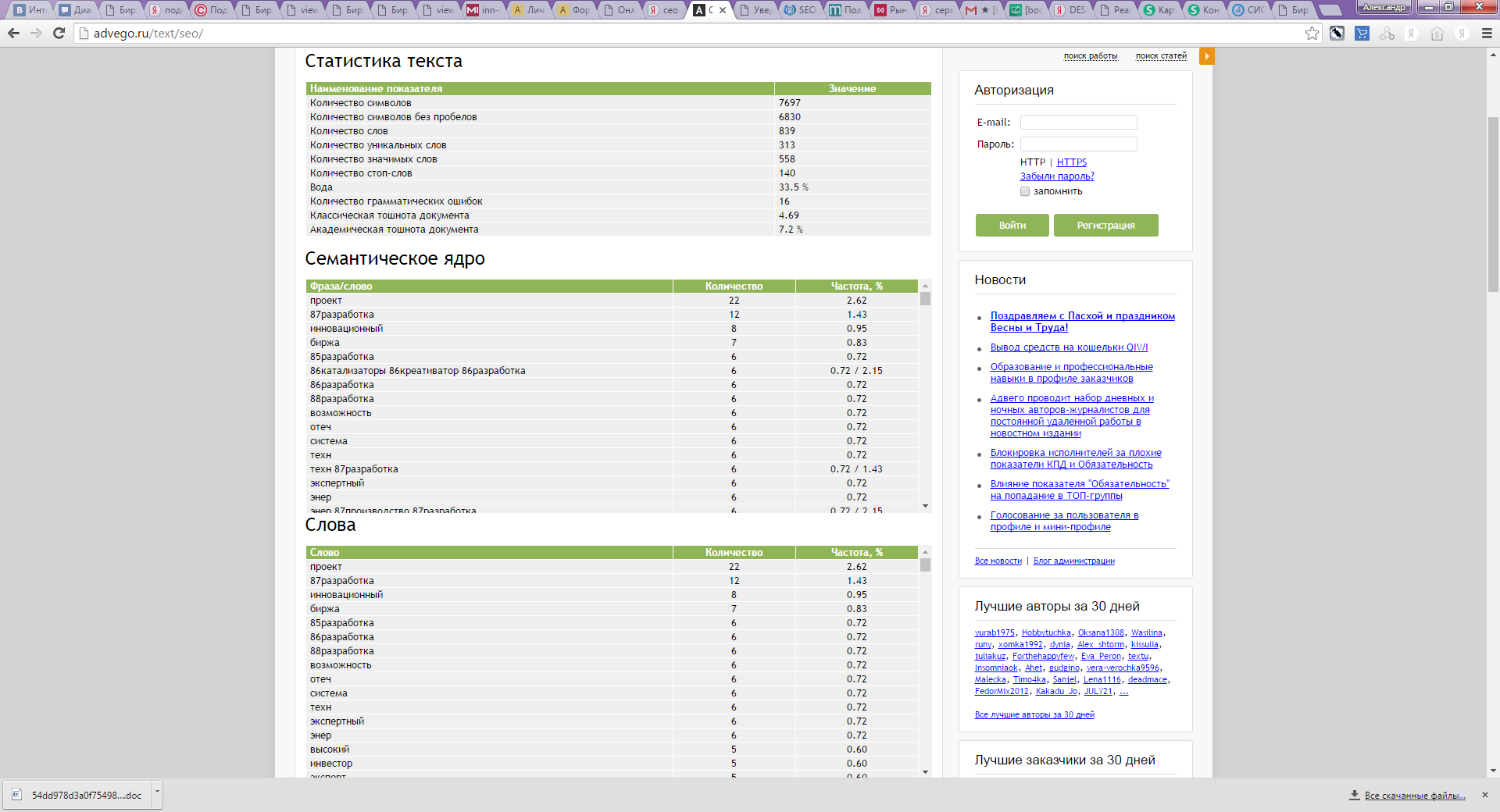This screenshot has width=1500, height=812.
Task: Open the black pen extension icon
Action: point(1337,34)
